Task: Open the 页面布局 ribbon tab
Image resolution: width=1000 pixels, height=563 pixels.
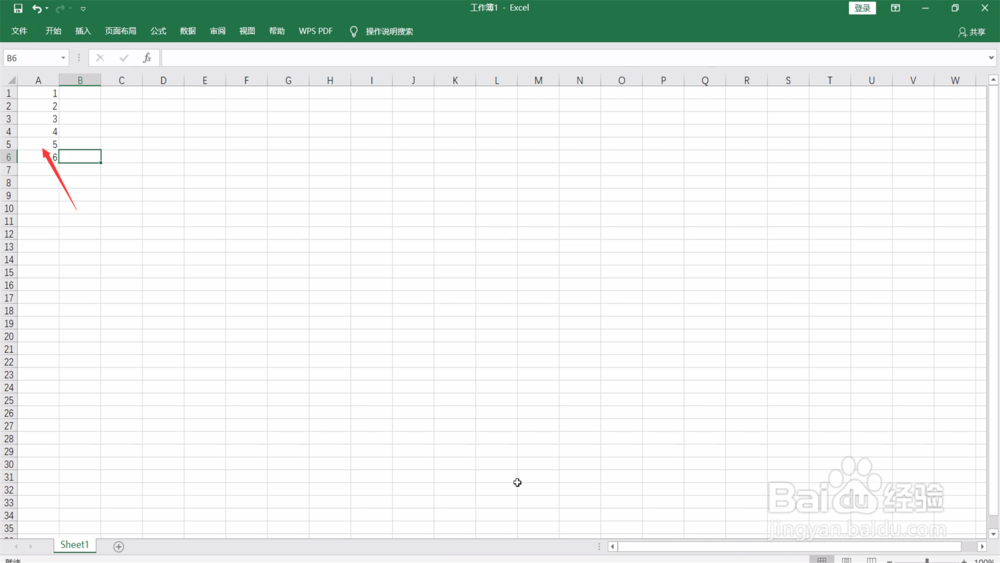Action: [121, 31]
